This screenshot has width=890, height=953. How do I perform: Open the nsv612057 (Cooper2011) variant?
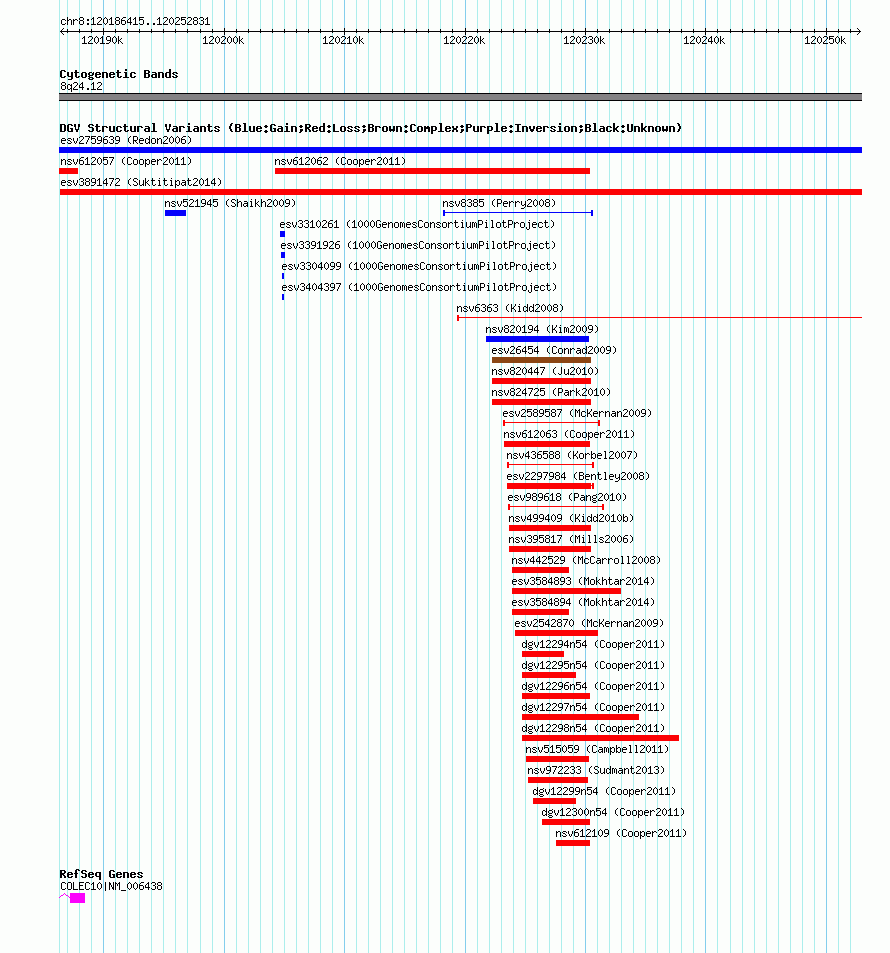coord(126,161)
